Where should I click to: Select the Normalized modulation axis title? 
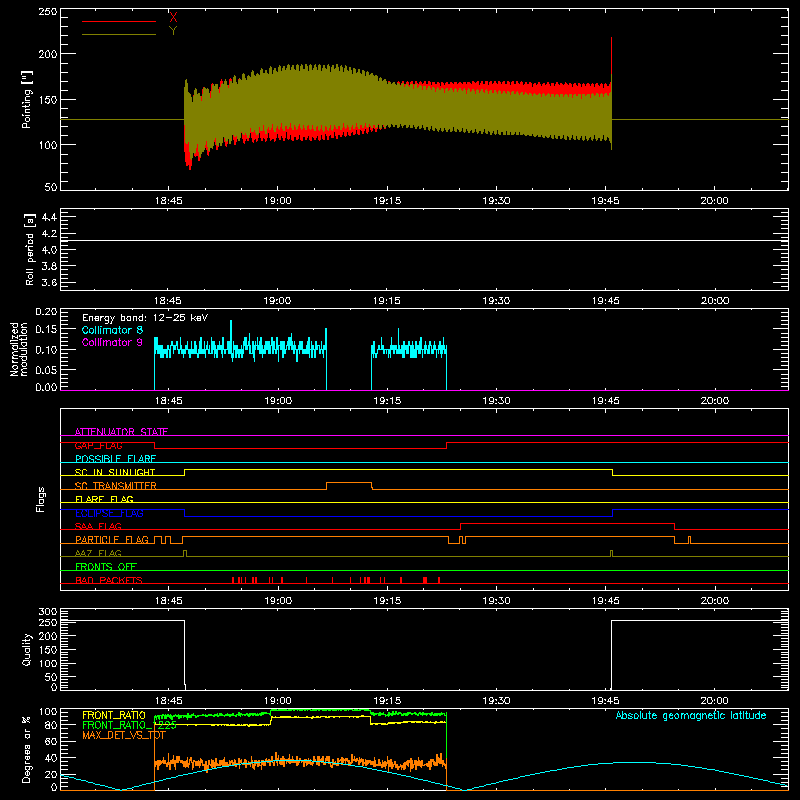[19, 349]
